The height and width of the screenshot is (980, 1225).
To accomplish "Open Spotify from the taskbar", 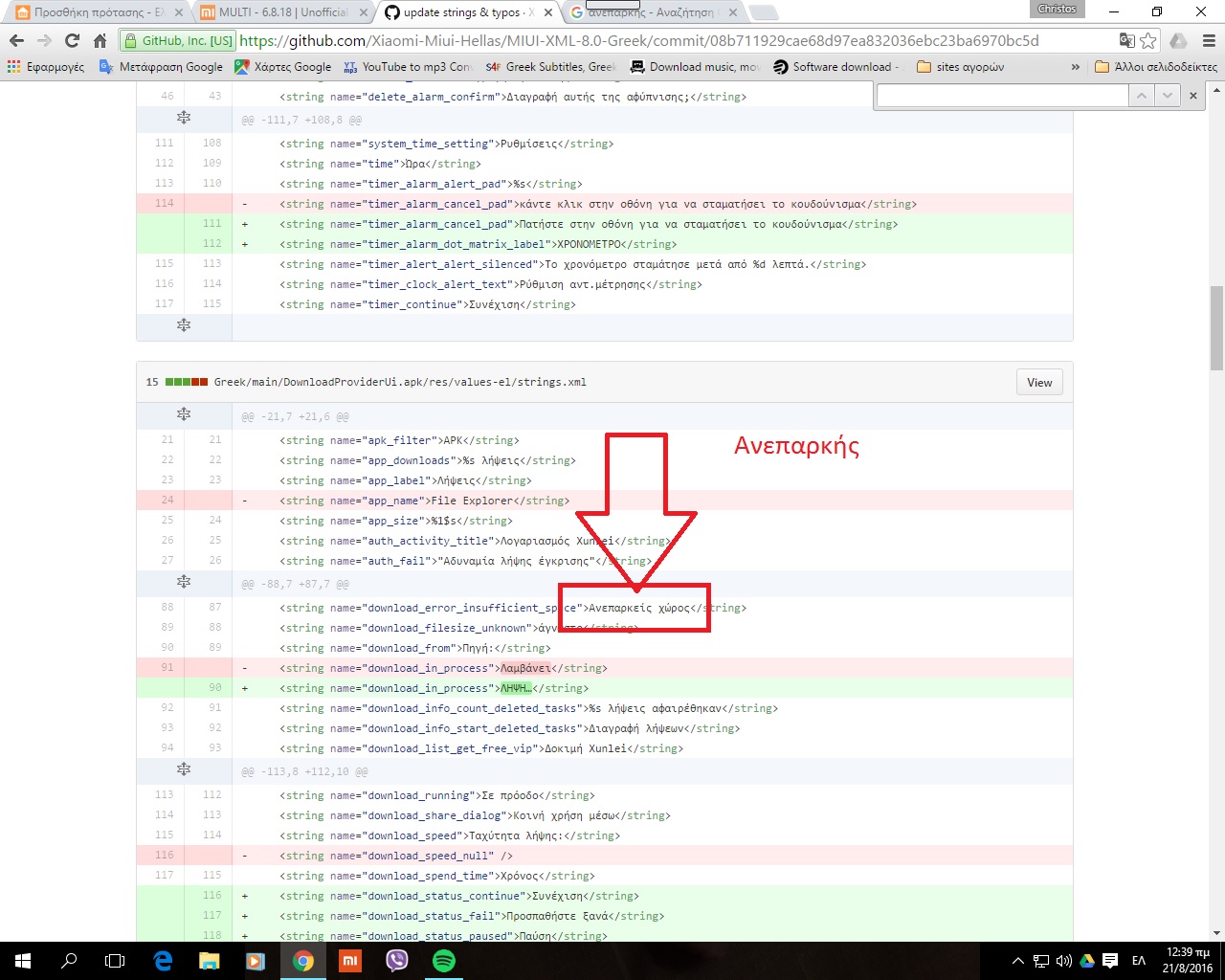I will click(x=444, y=961).
